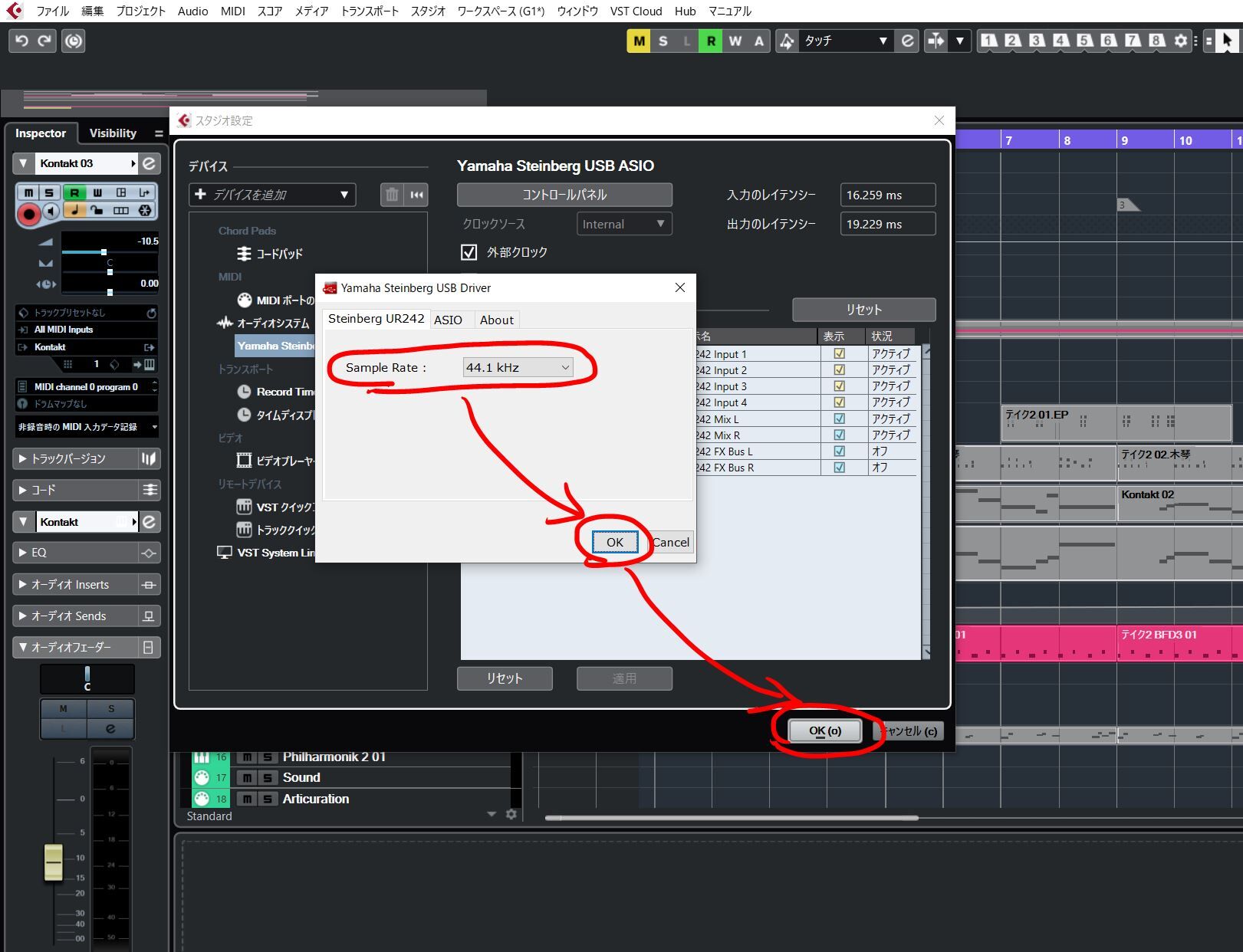Solo the Articuration track in track list
Viewport: 1243px width, 952px height.
click(x=267, y=799)
